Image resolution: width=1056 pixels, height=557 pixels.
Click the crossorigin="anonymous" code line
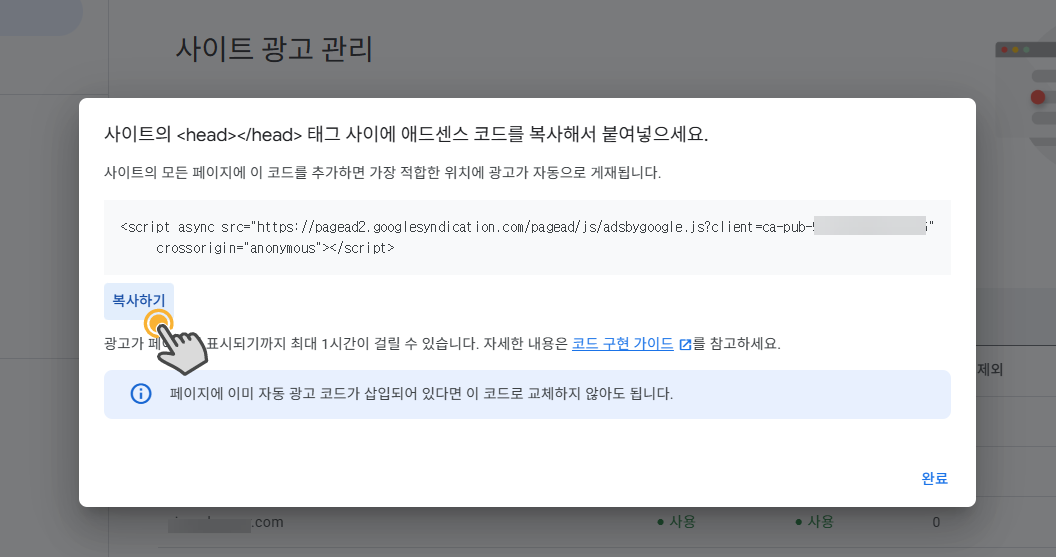(275, 248)
